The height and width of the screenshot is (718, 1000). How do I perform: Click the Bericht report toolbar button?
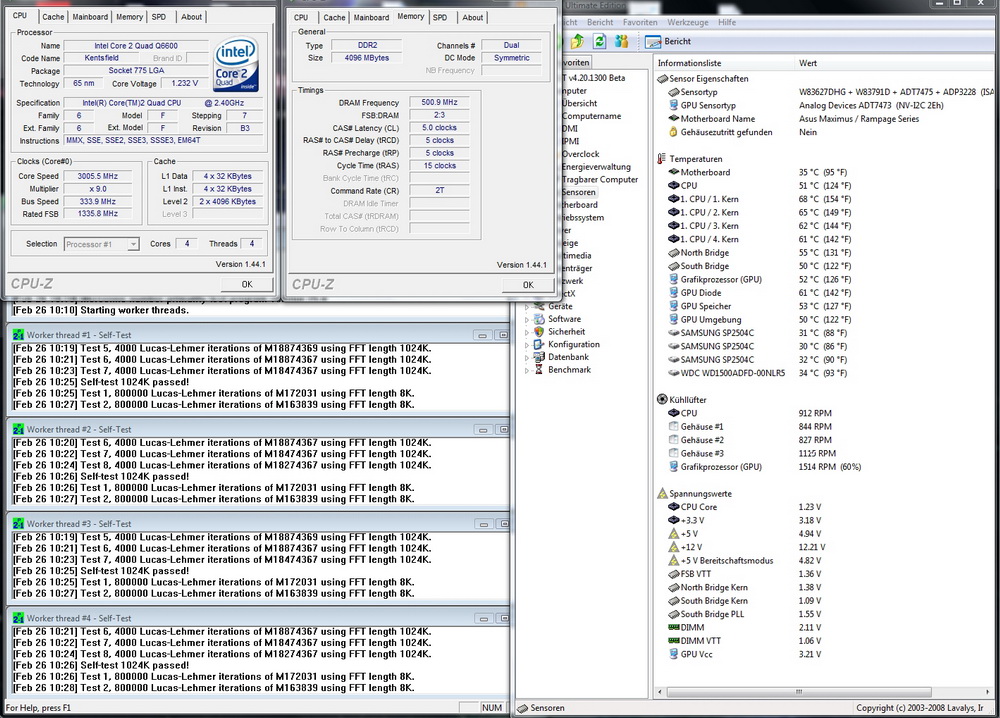[x=668, y=41]
